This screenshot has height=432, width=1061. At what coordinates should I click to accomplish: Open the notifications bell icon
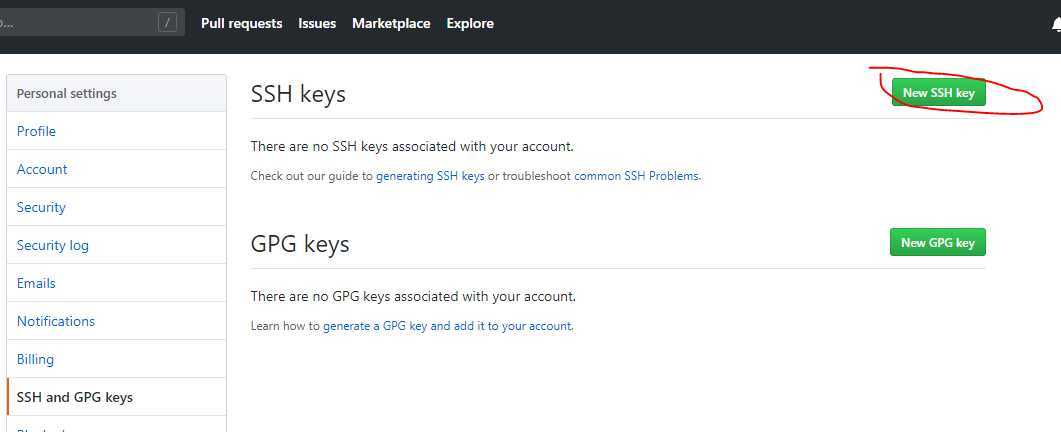pyautogui.click(x=1056, y=24)
